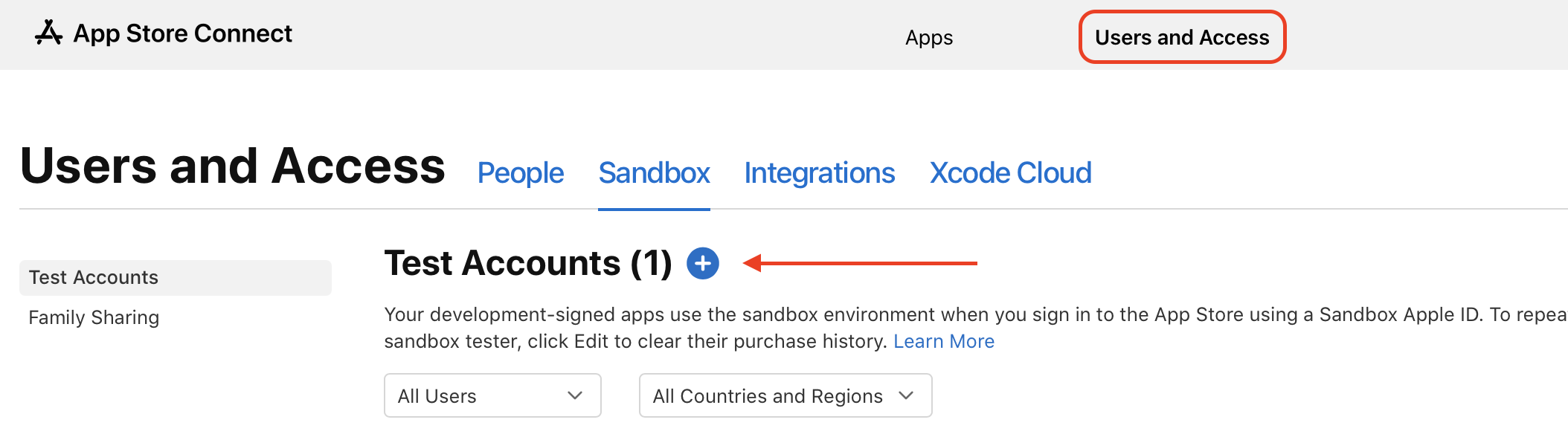Select the Sandbox tab
Image resolution: width=1568 pixels, height=434 pixels.
tap(654, 173)
